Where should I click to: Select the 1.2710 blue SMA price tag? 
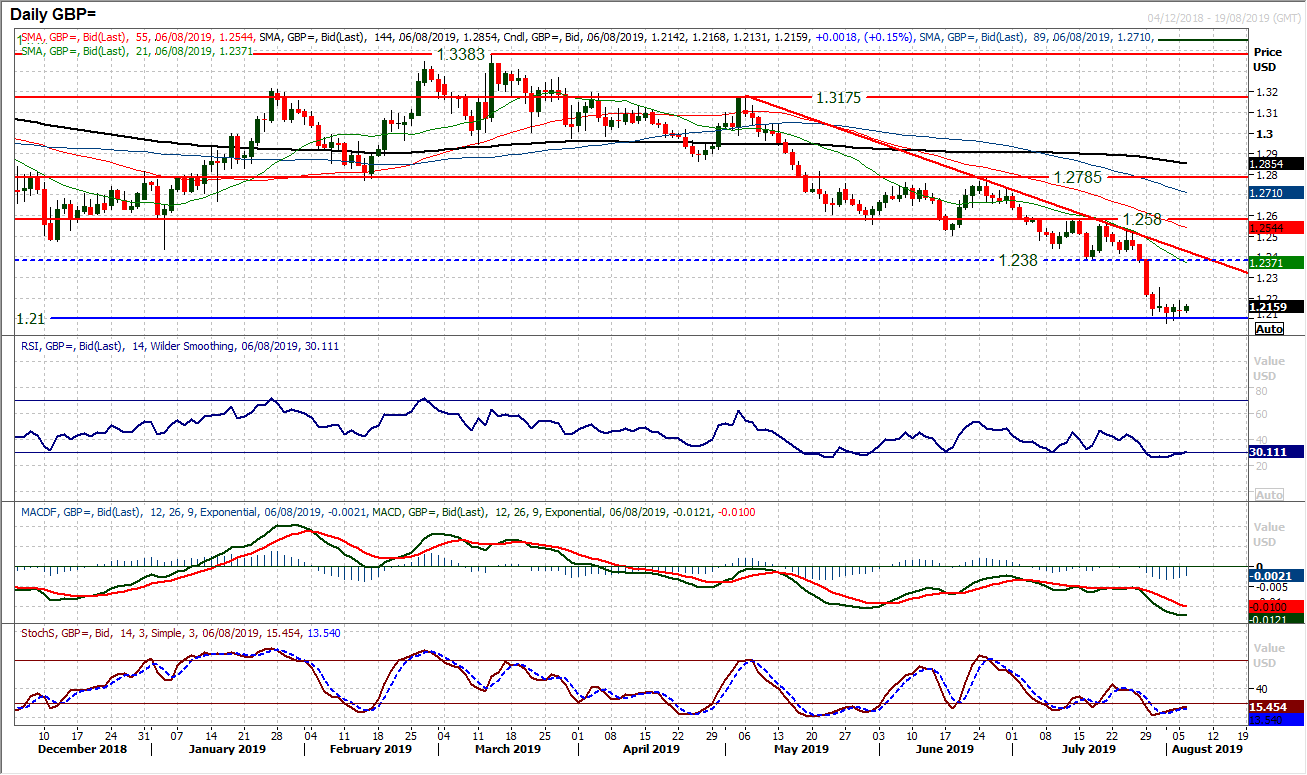(x=1276, y=191)
